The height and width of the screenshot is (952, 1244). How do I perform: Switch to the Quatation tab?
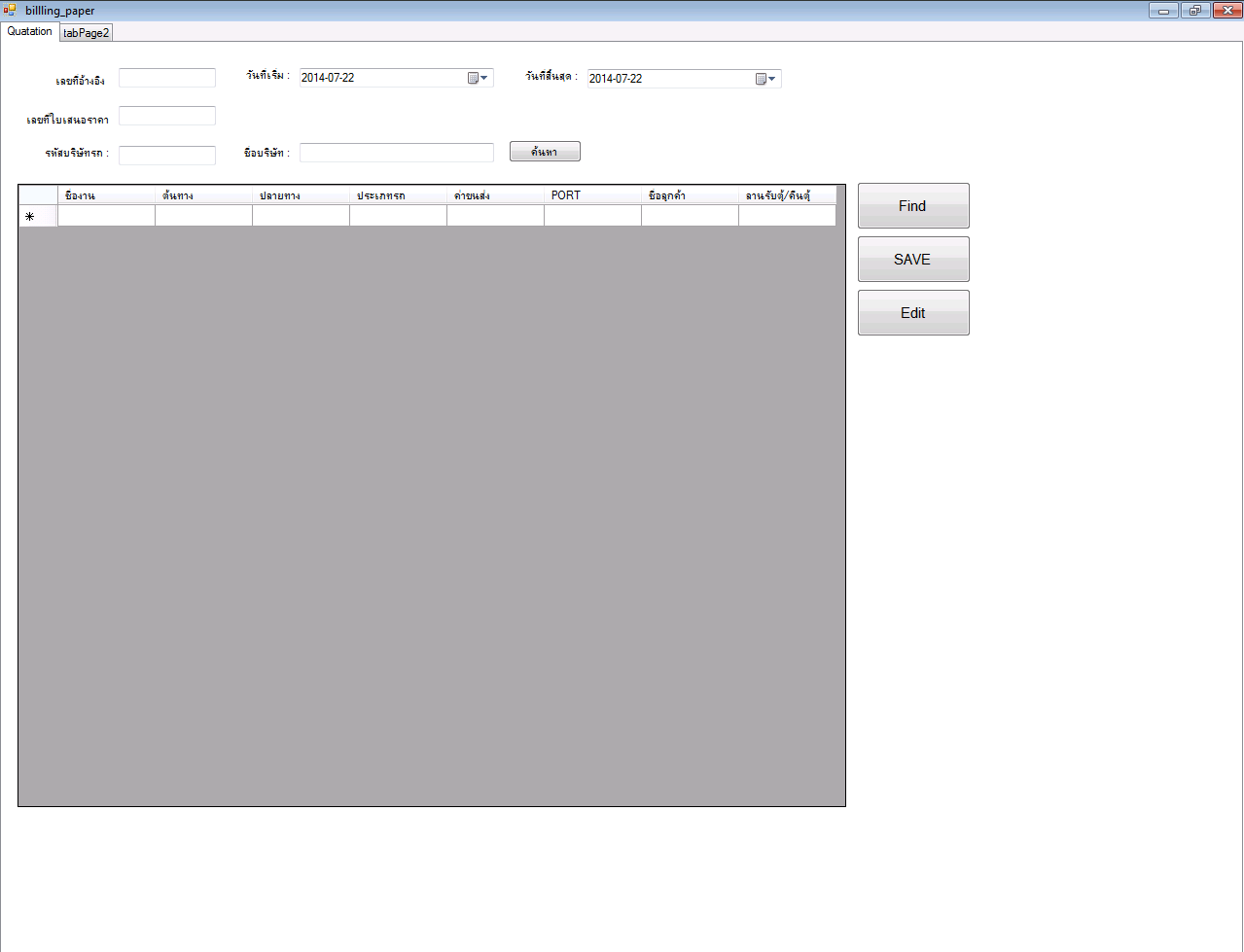tap(30, 31)
